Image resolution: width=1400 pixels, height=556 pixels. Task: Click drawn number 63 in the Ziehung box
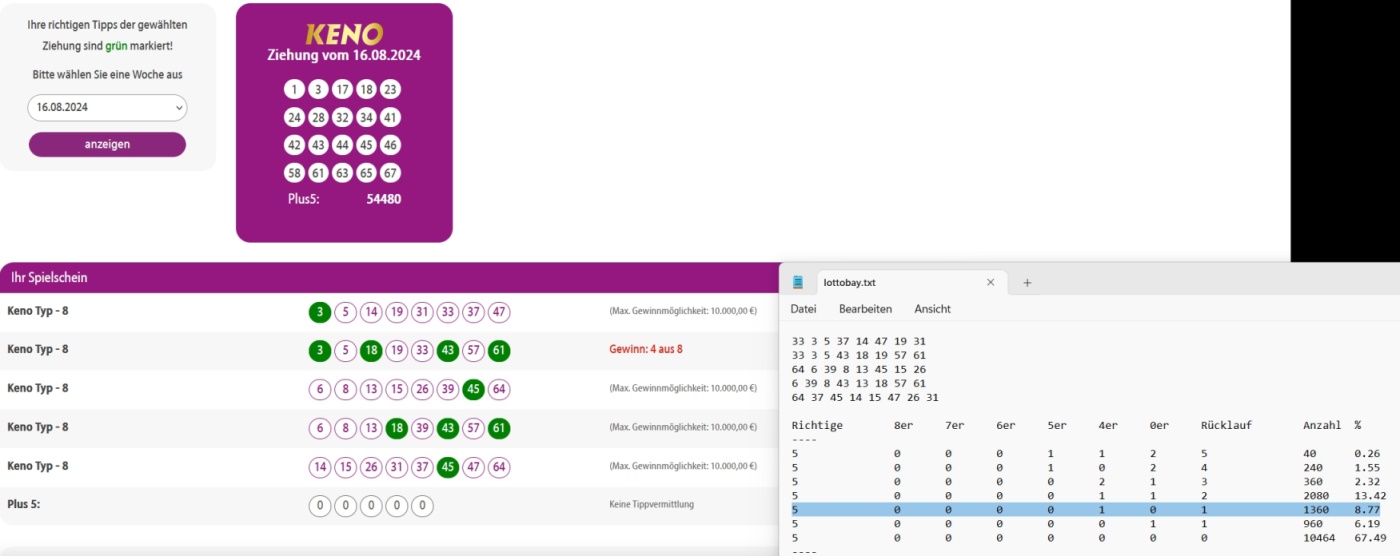pyautogui.click(x=342, y=173)
